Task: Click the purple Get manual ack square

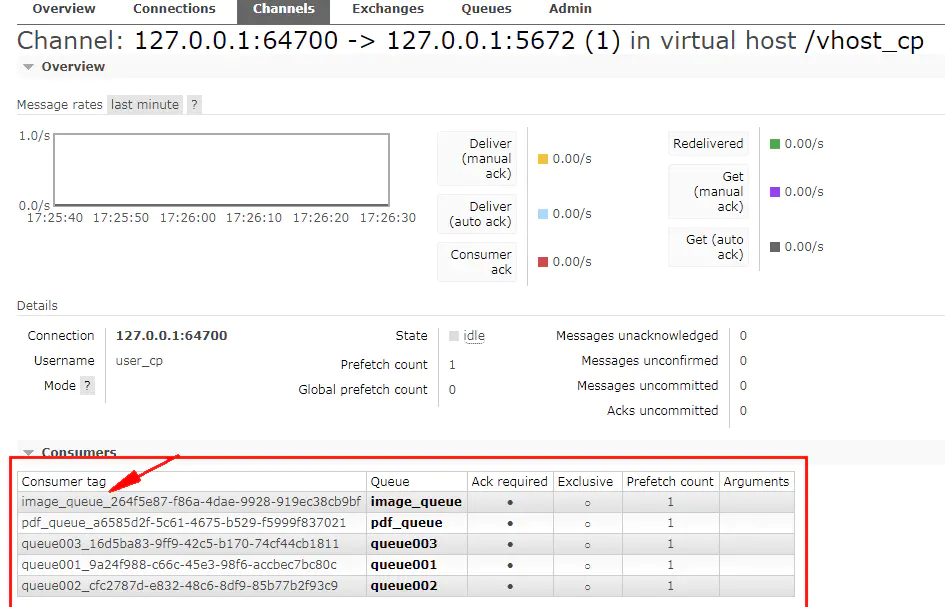Action: 775,192
